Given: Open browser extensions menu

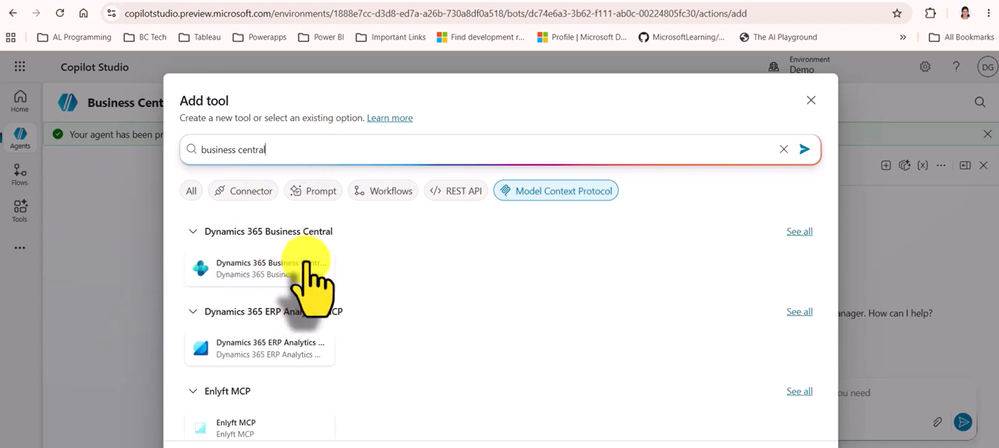Looking at the screenshot, I should pyautogui.click(x=930, y=13).
